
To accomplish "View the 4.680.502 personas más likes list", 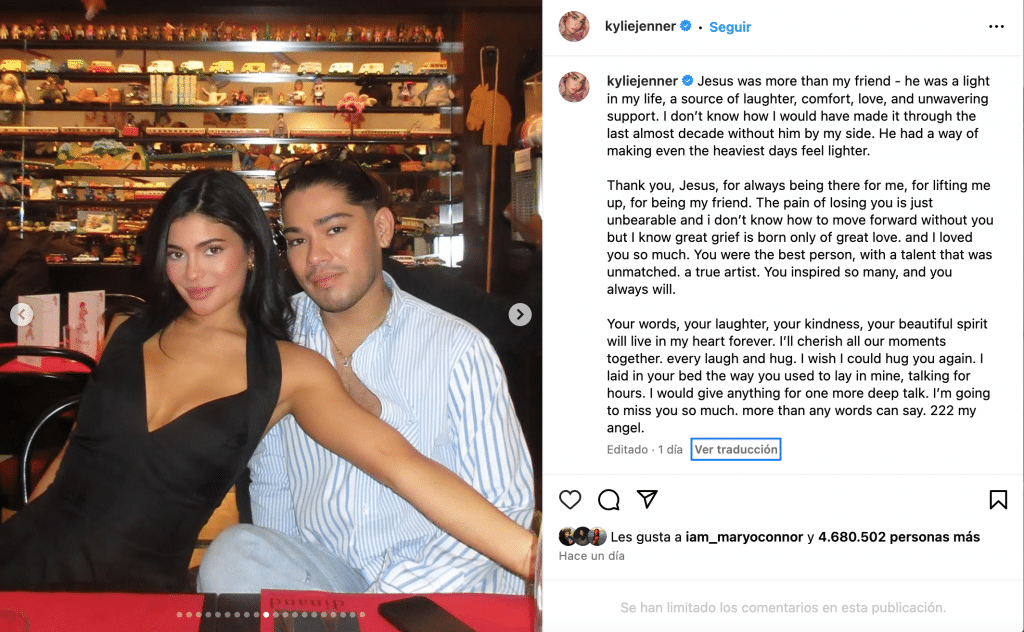I will point(899,537).
